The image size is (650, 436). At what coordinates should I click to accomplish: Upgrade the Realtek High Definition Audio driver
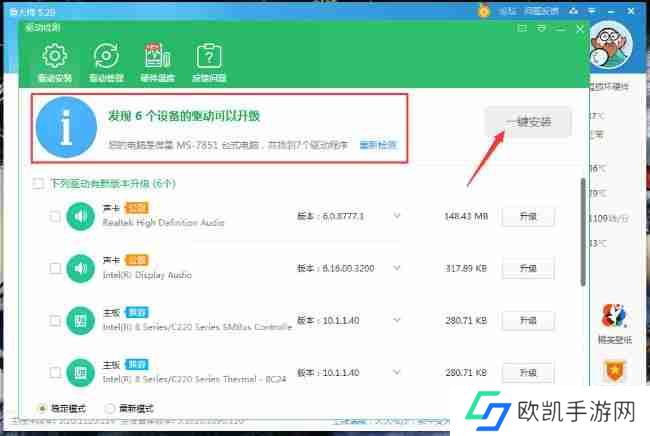click(528, 216)
